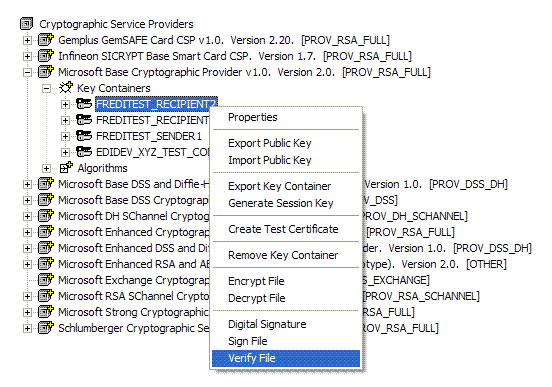Click the Gemplus GemSAFE Card CSP provider icon
Image resolution: width=552 pixels, height=387 pixels.
click(46, 40)
